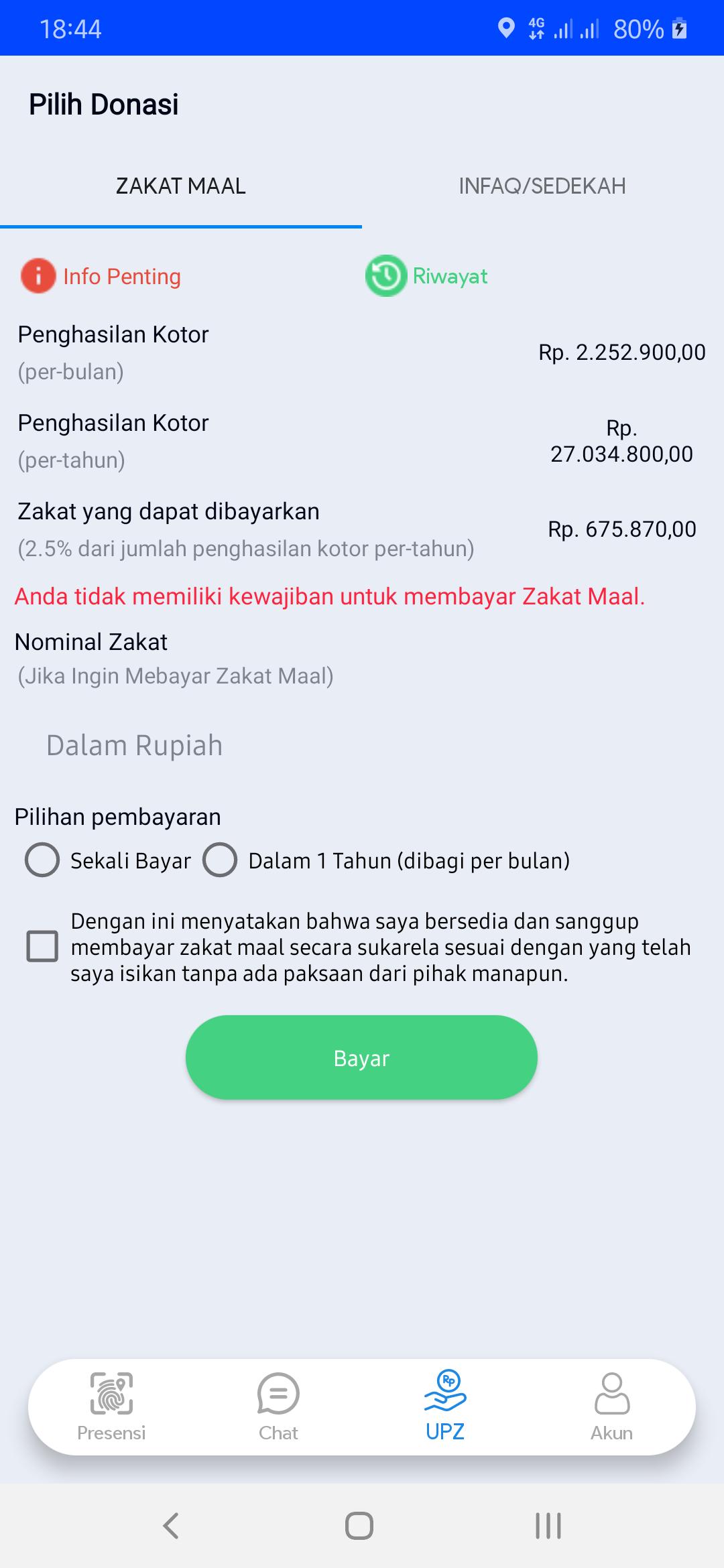Select the UPZ donation hand icon
Screen dimensions: 724x1568
pyautogui.click(x=445, y=1392)
